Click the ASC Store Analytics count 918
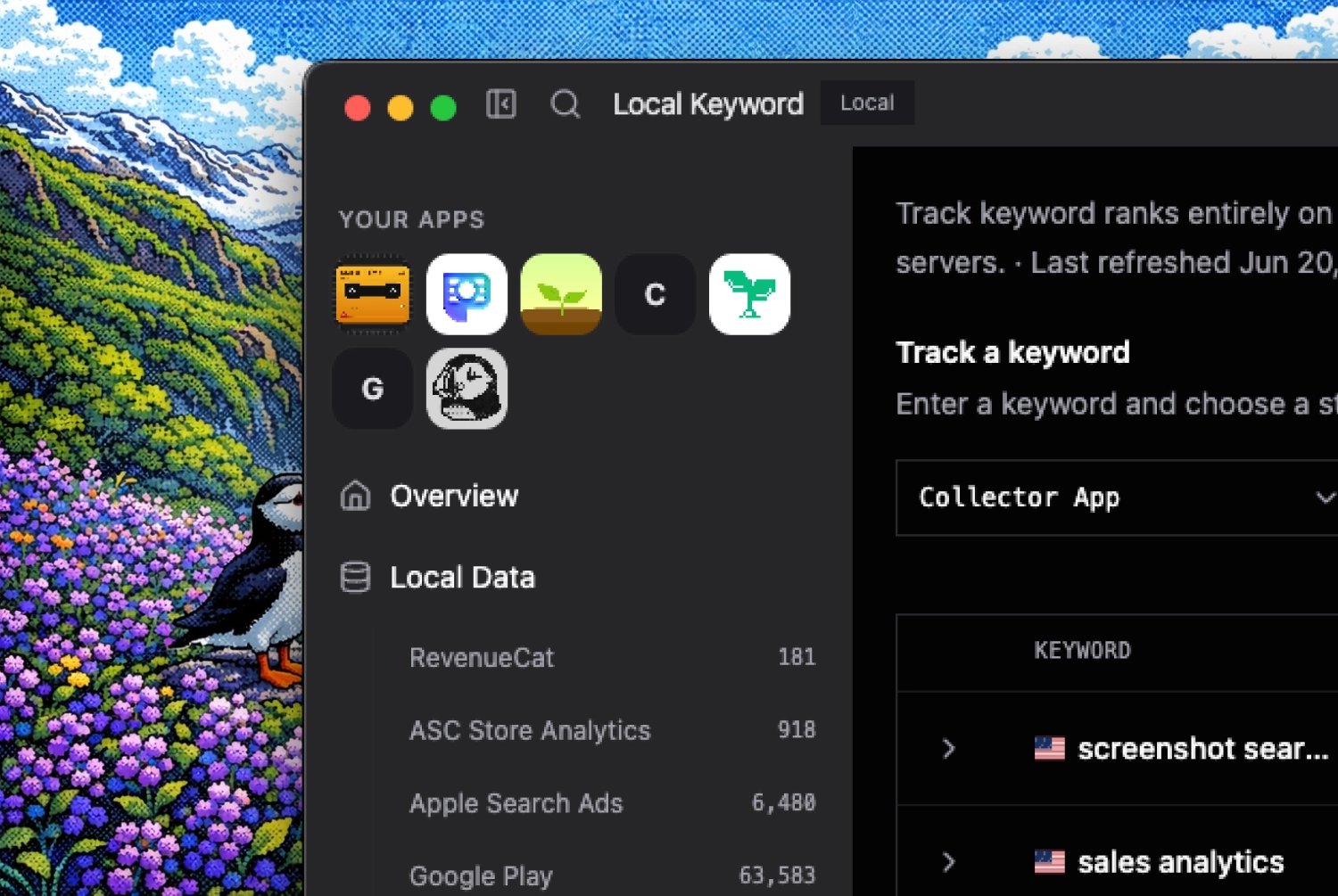Viewport: 1338px width, 896px height. pos(797,730)
